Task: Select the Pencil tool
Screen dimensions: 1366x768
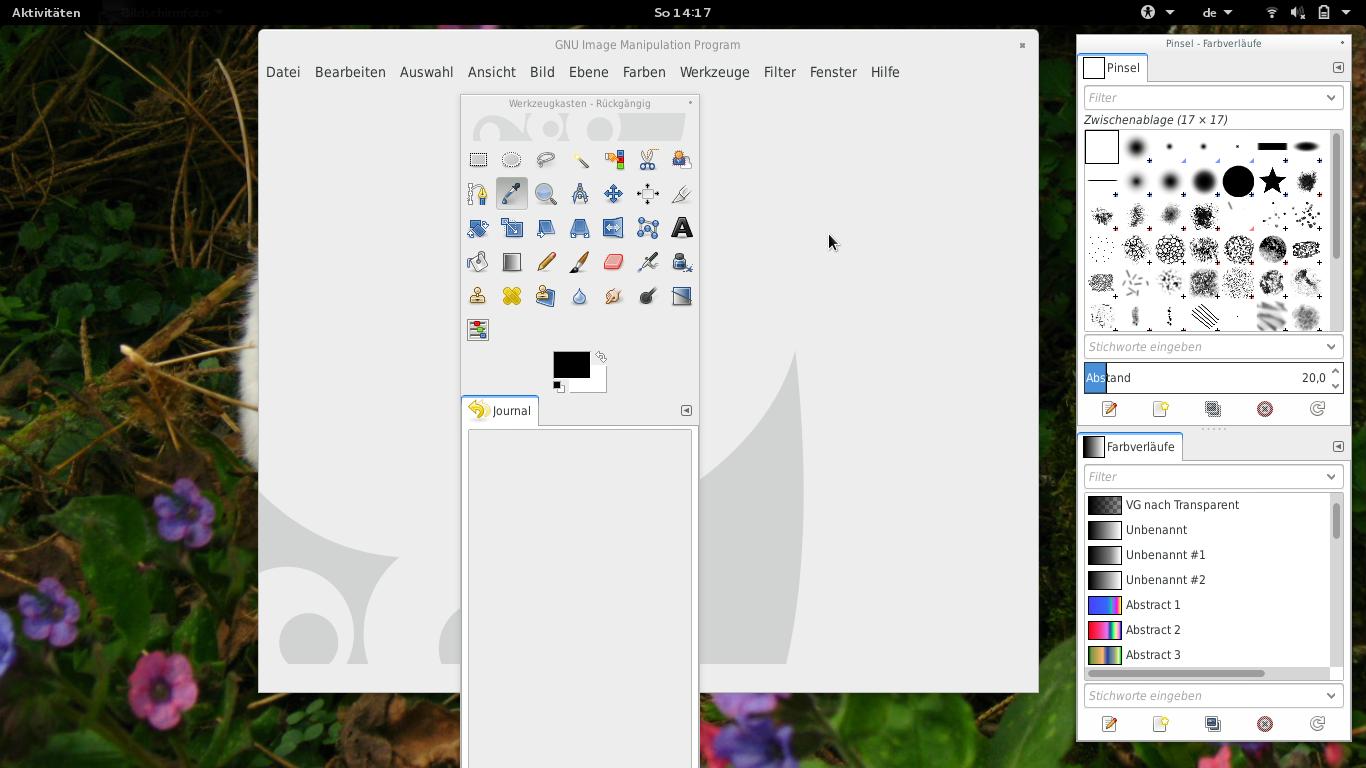Action: pyautogui.click(x=546, y=262)
